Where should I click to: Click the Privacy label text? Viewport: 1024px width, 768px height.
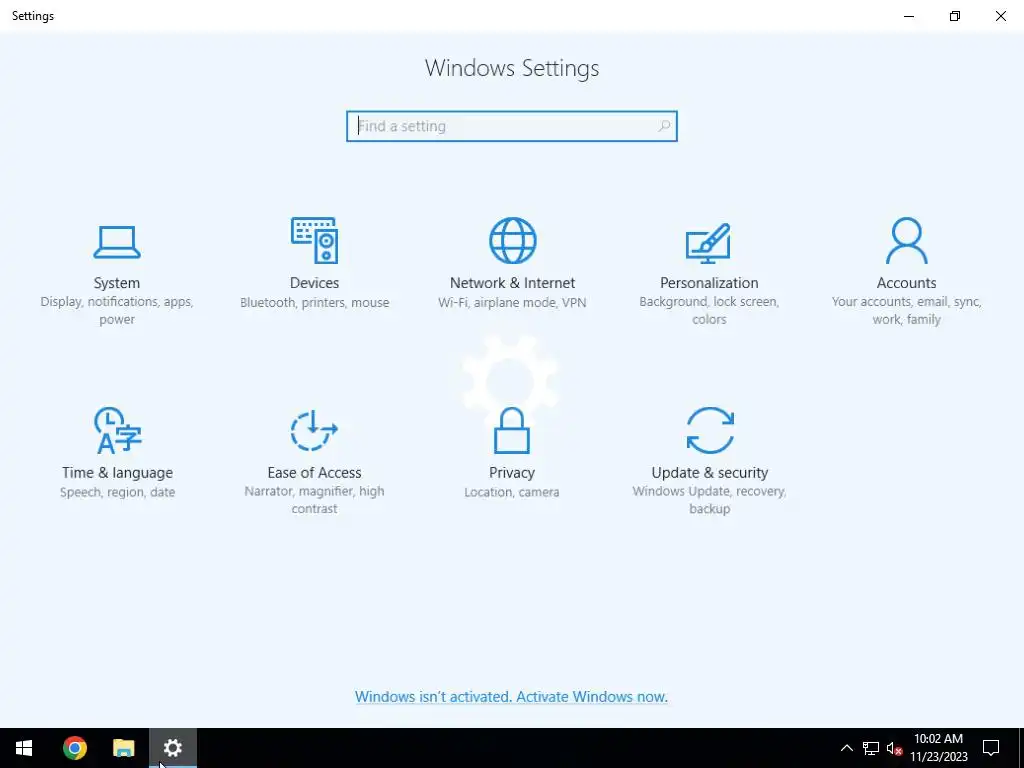pos(512,472)
